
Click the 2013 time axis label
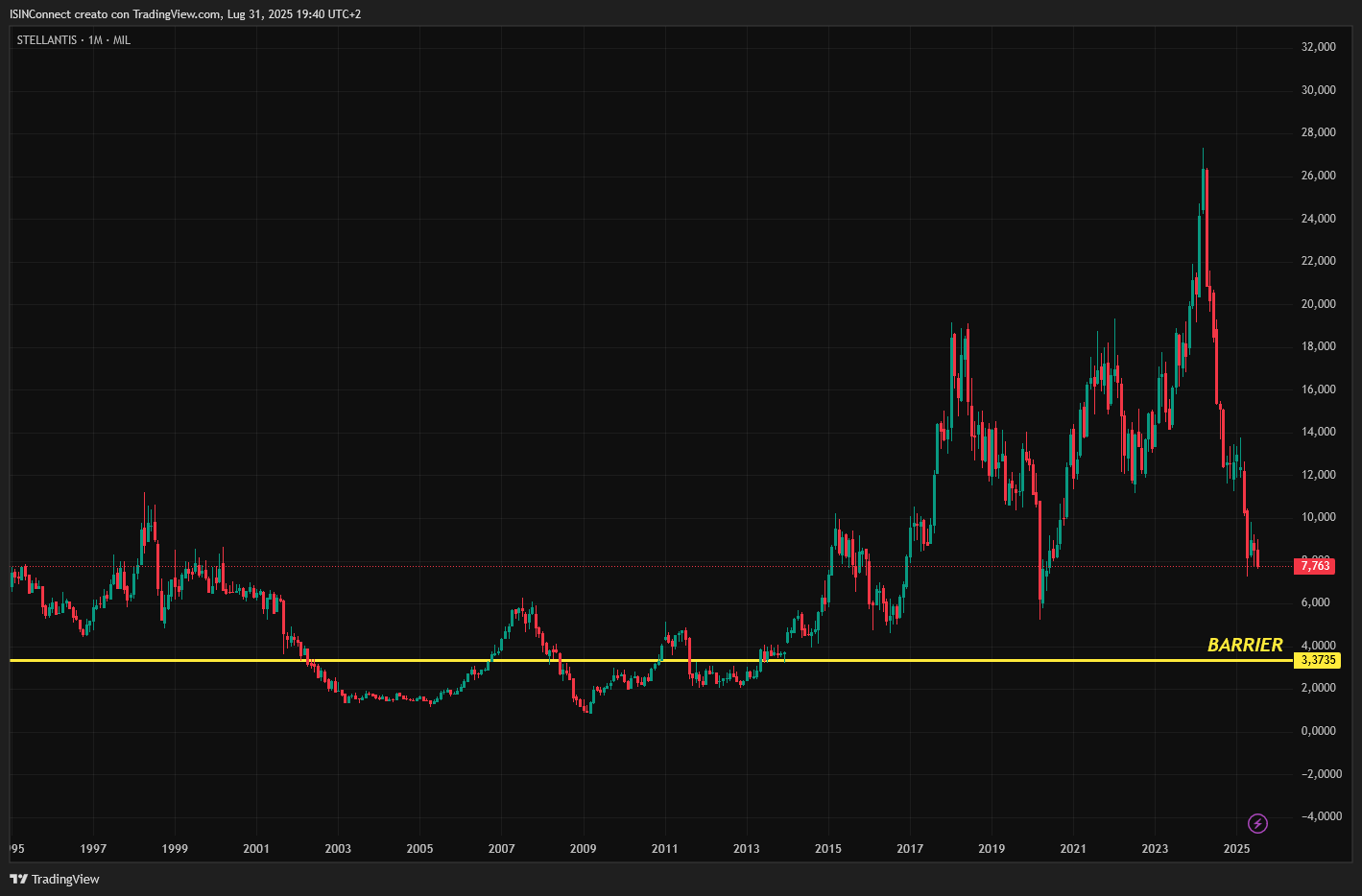click(x=746, y=849)
